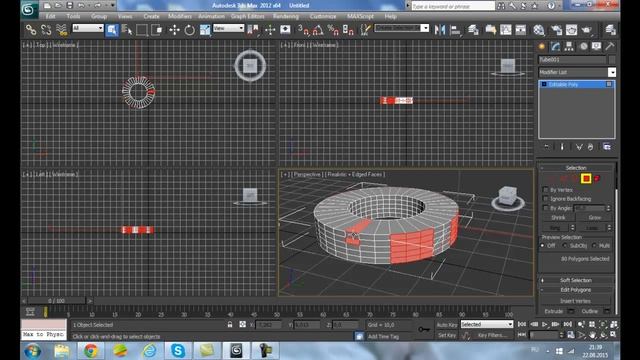The width and height of the screenshot is (640, 360).
Task: Open the Extrude settings box
Action: tap(571, 311)
